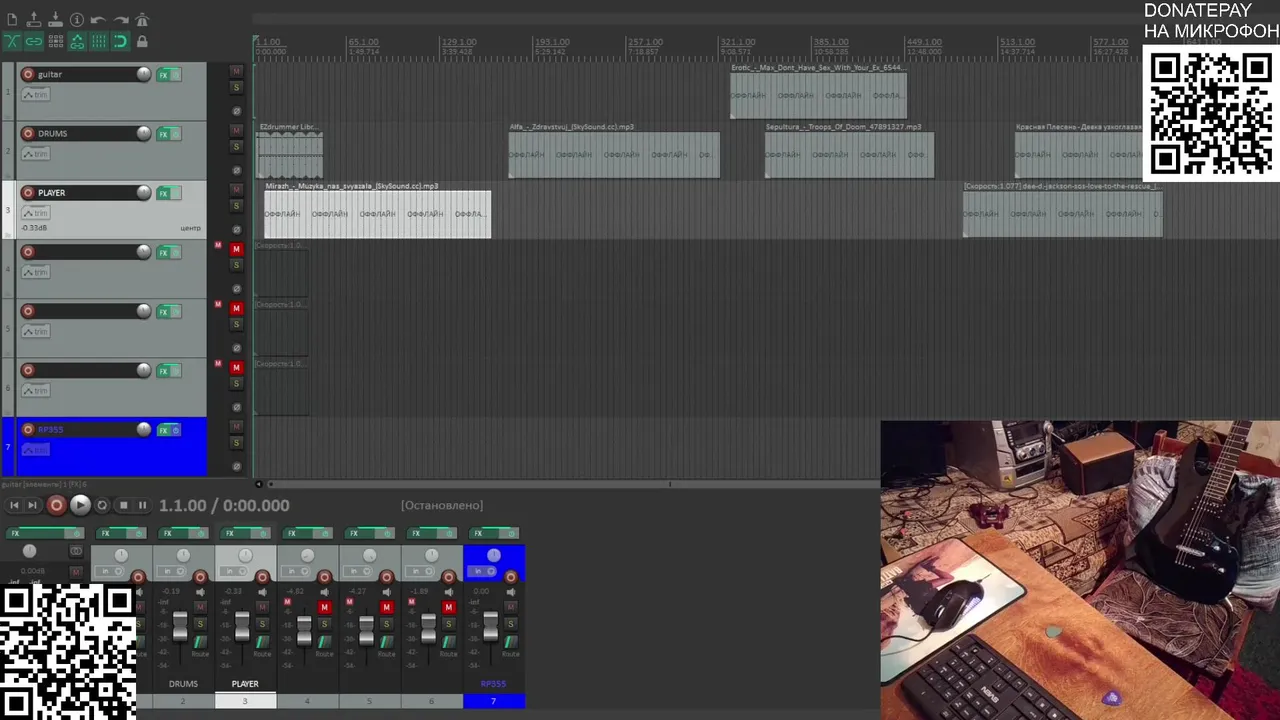Open DRUMS mixer strip input selector

[172, 571]
